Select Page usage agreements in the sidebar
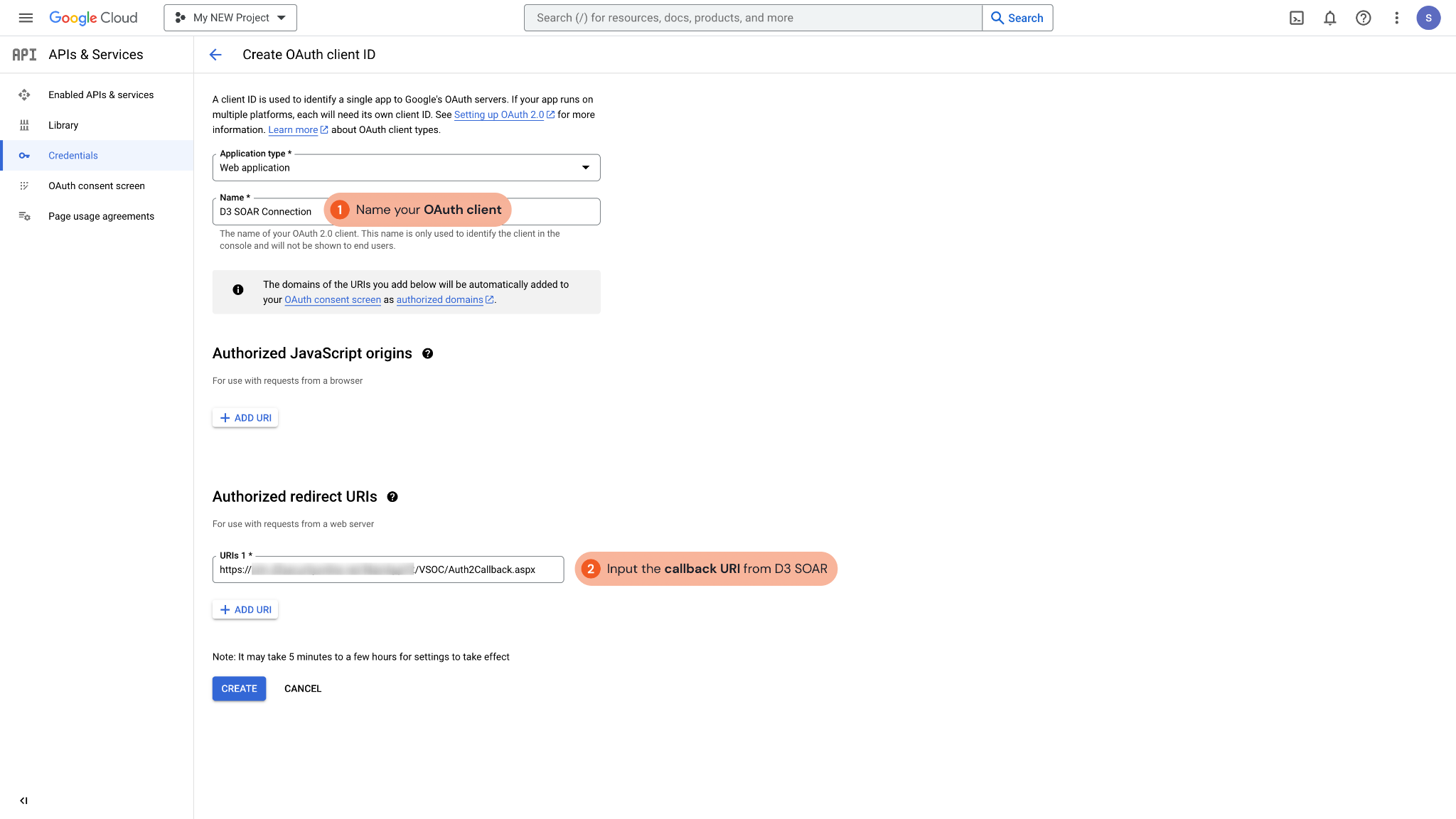Image resolution: width=1456 pixels, height=819 pixels. (x=101, y=215)
